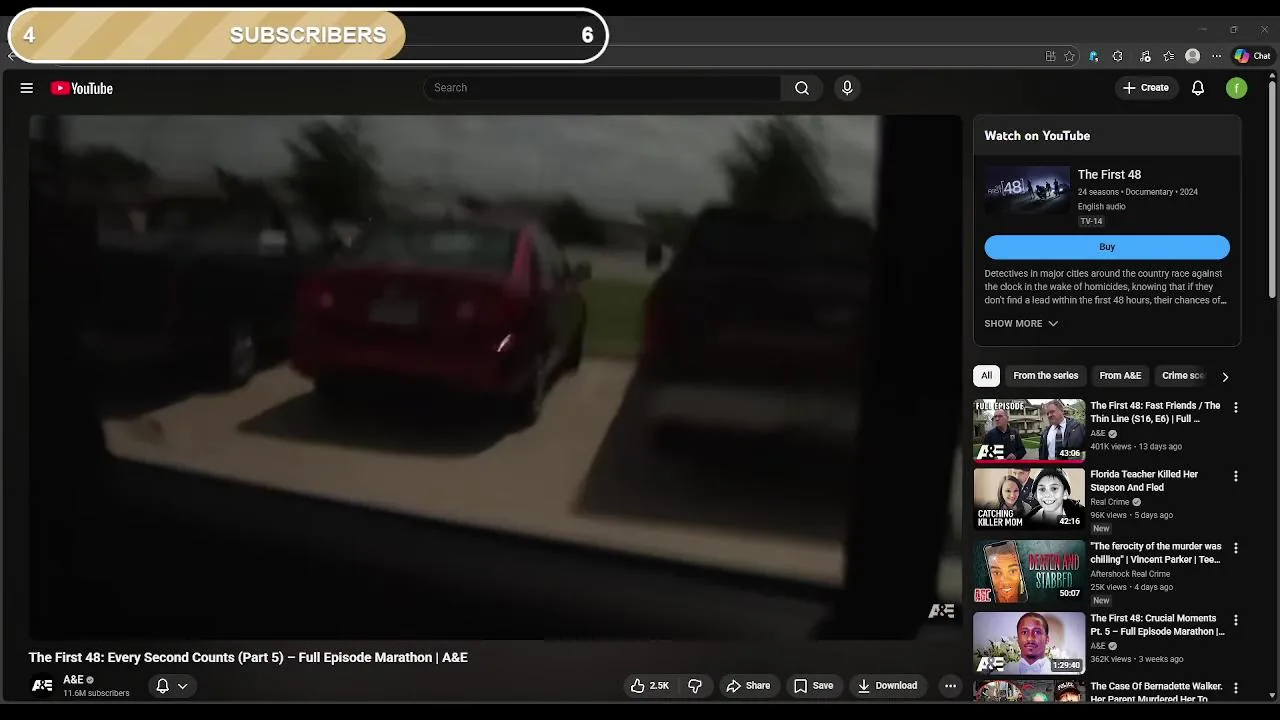Go to the YouTube home logo
The height and width of the screenshot is (720, 1280).
82,88
